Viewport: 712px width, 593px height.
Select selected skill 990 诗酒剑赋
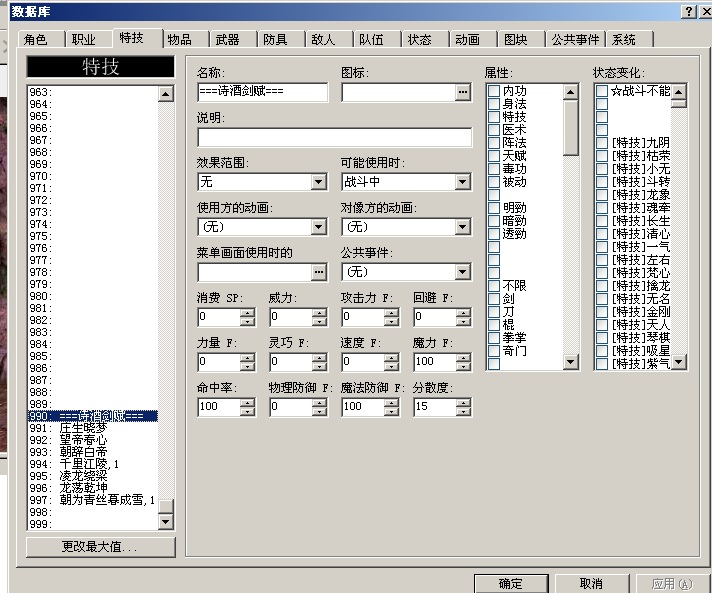[93, 416]
